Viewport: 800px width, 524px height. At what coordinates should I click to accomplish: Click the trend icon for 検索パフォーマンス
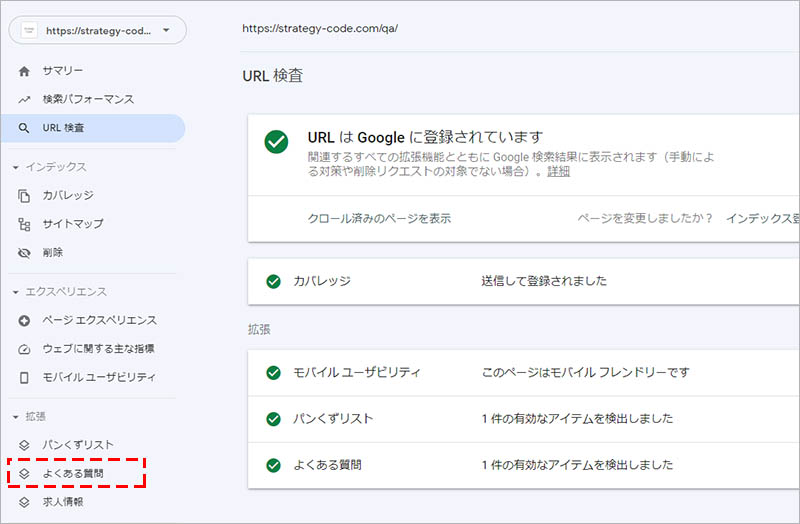tap(24, 99)
